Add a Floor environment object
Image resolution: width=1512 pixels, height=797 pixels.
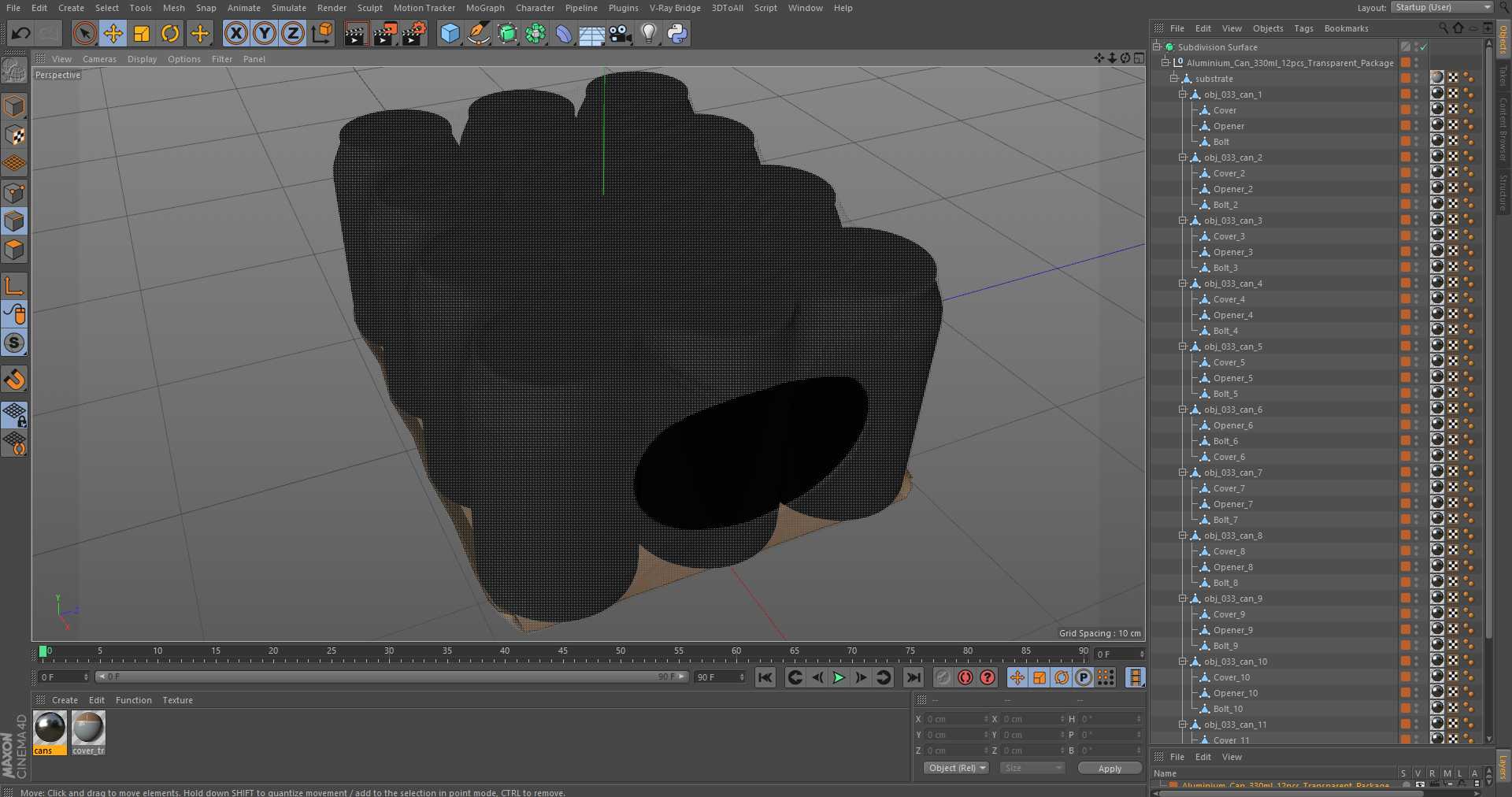pyautogui.click(x=591, y=33)
